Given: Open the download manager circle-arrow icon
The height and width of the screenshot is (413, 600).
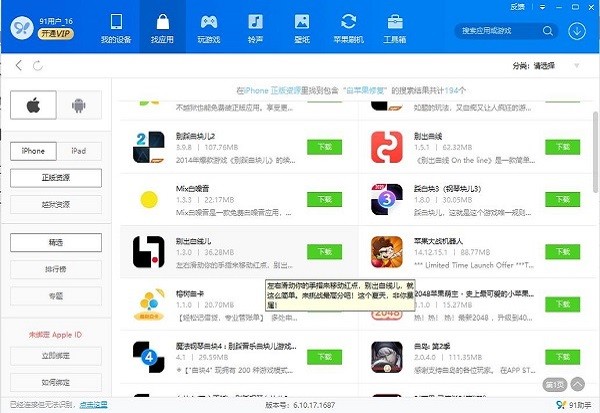Looking at the screenshot, I should (x=577, y=31).
